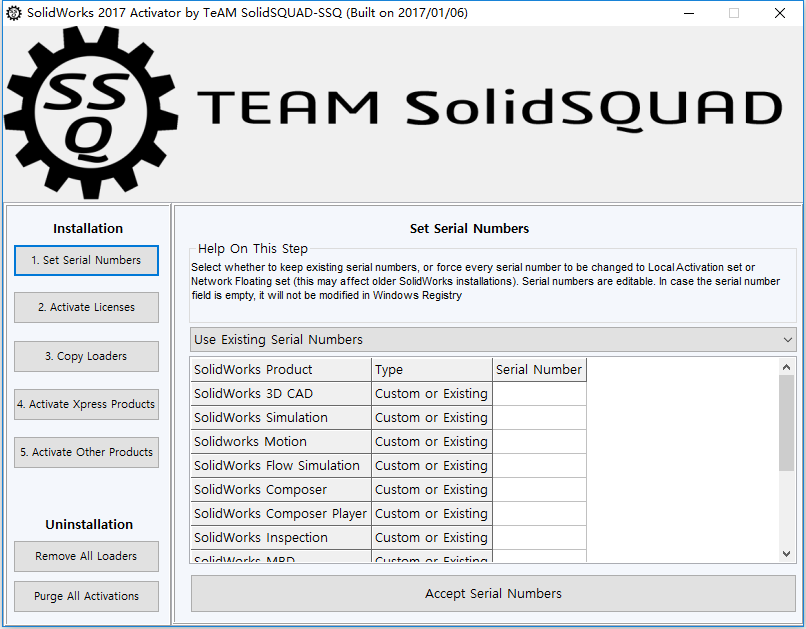Click the Serial Number column header
This screenshot has height=629, width=806.
pos(539,369)
